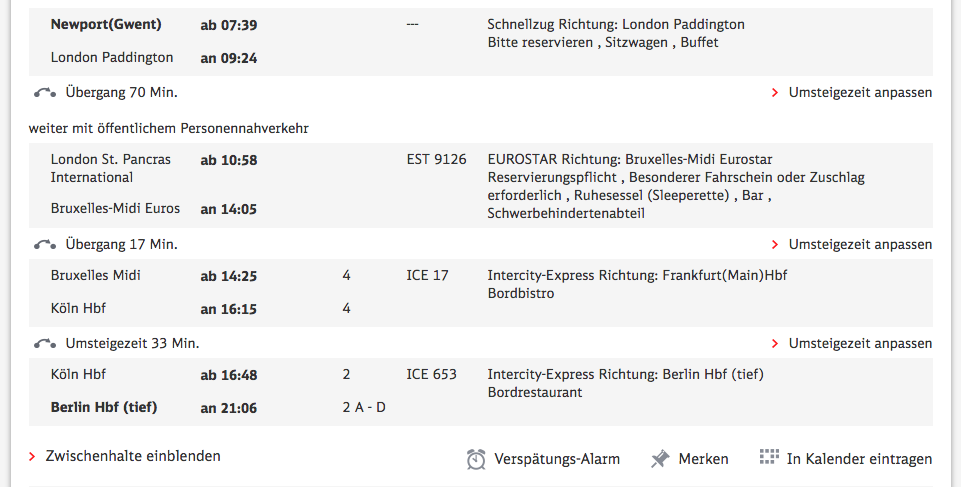Click Berlin Hbf (tief) arrival station
This screenshot has height=487, width=961.
104,407
